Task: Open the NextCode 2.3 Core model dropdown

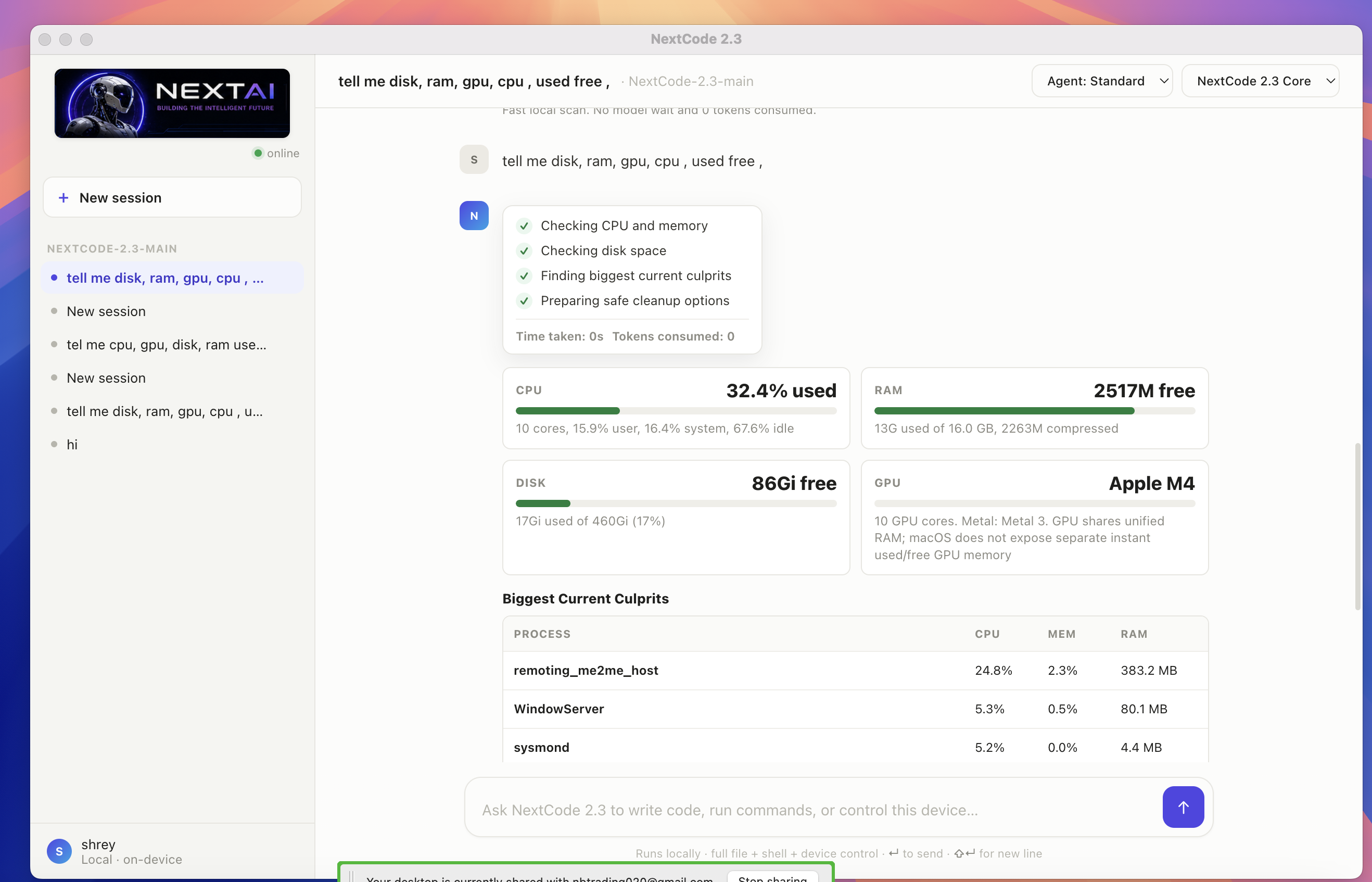Action: click(x=1260, y=81)
